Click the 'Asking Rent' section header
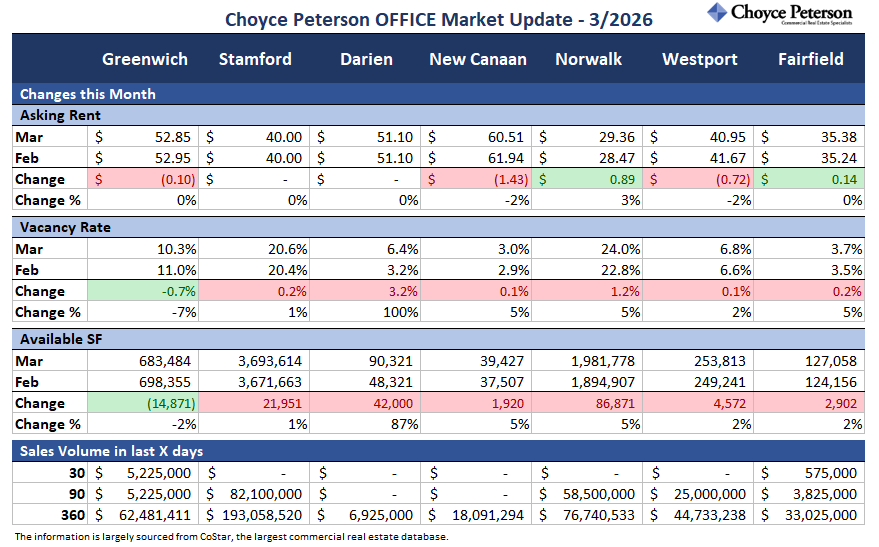 (x=438, y=115)
